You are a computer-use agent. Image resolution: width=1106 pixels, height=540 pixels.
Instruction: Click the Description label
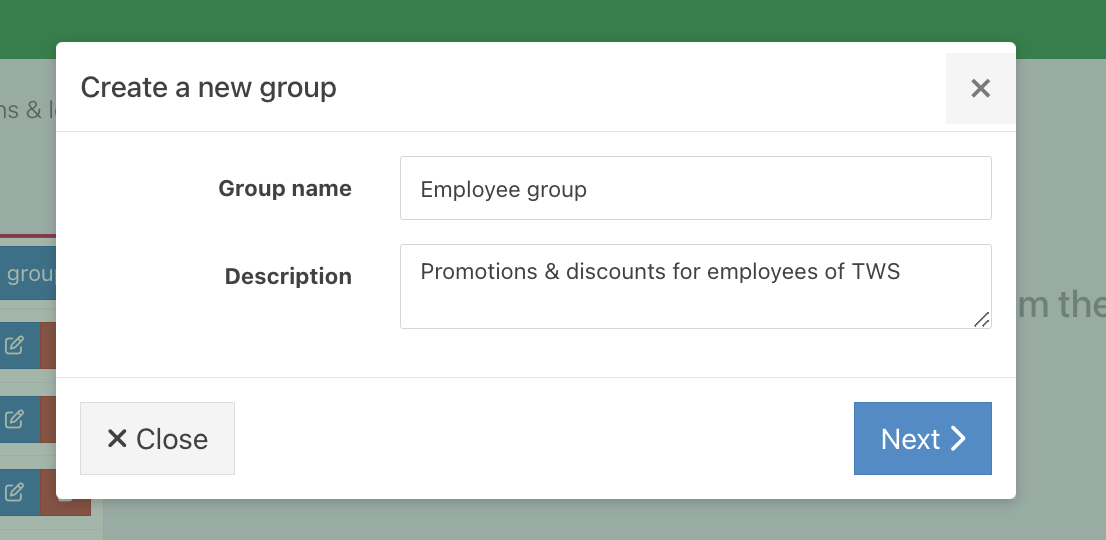click(288, 276)
